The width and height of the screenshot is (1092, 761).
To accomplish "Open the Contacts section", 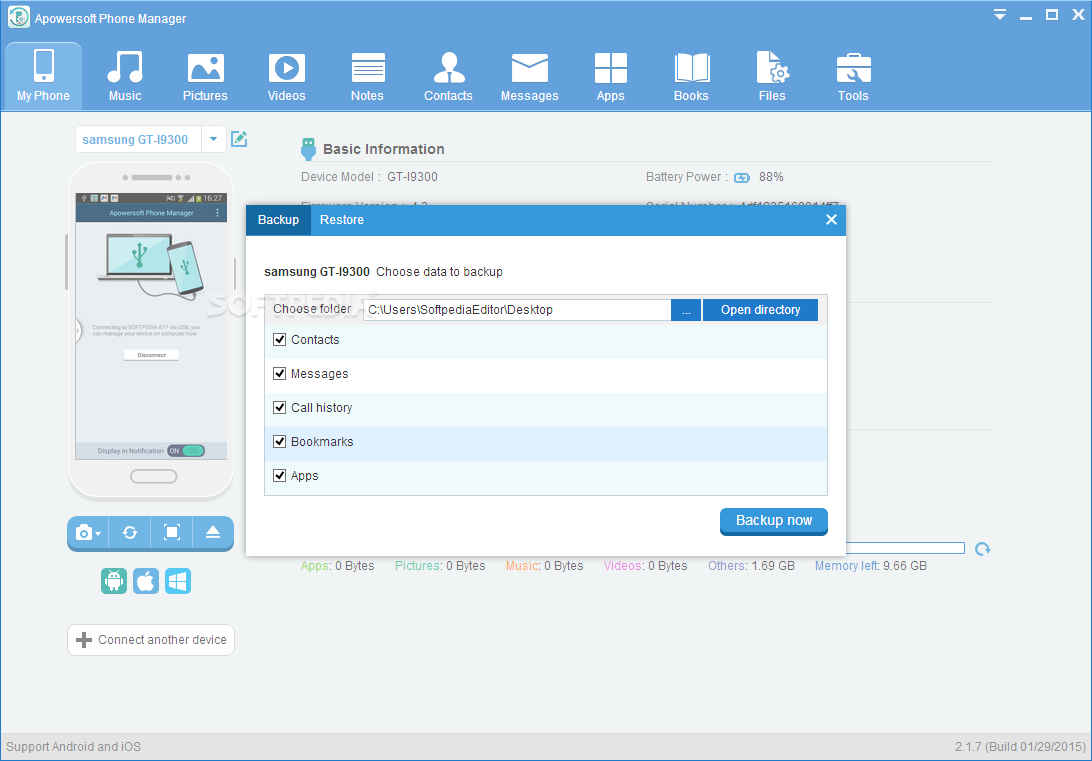I will click(448, 77).
